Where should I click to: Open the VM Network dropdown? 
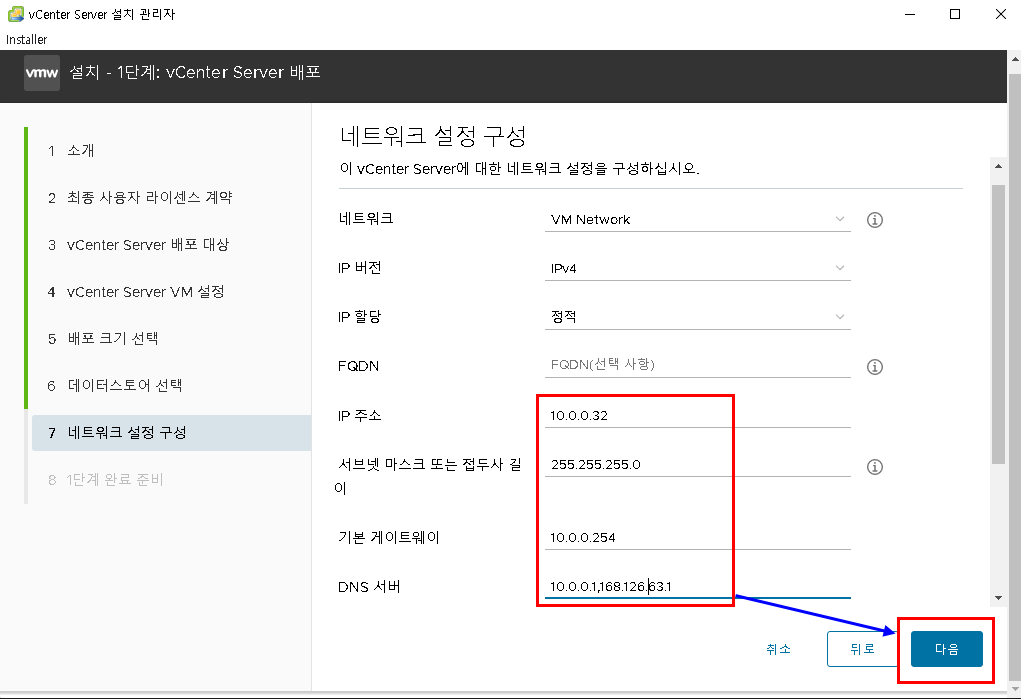[697, 220]
